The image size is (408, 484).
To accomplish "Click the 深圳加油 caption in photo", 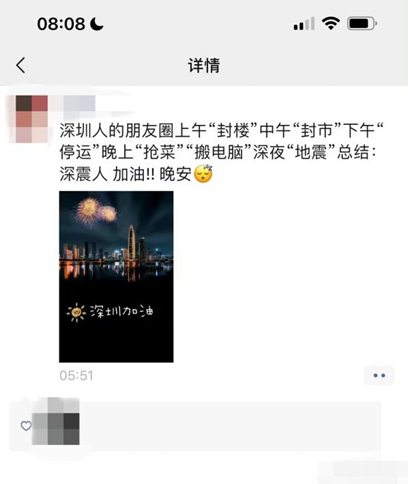I will (122, 312).
